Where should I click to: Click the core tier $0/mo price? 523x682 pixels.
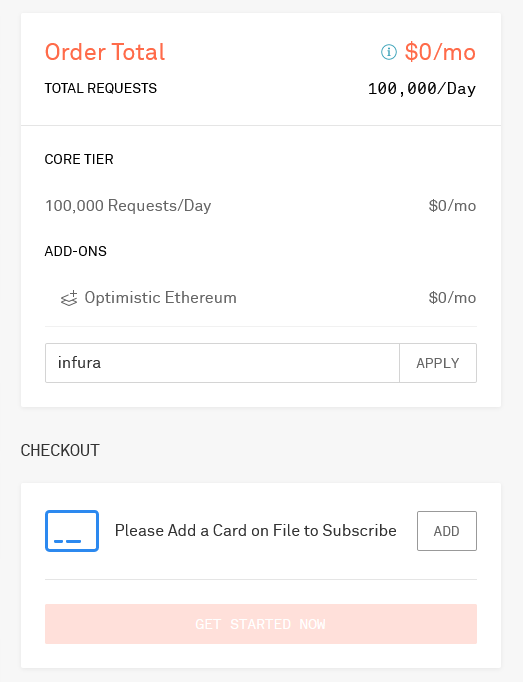(x=452, y=205)
